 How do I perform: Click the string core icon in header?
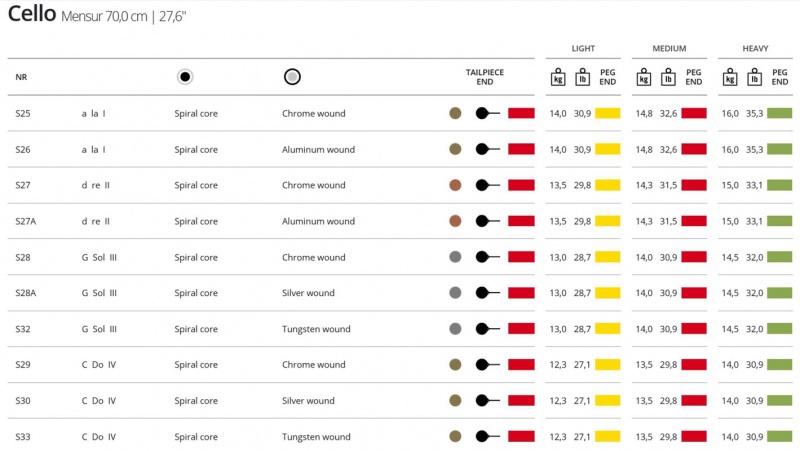pos(185,77)
